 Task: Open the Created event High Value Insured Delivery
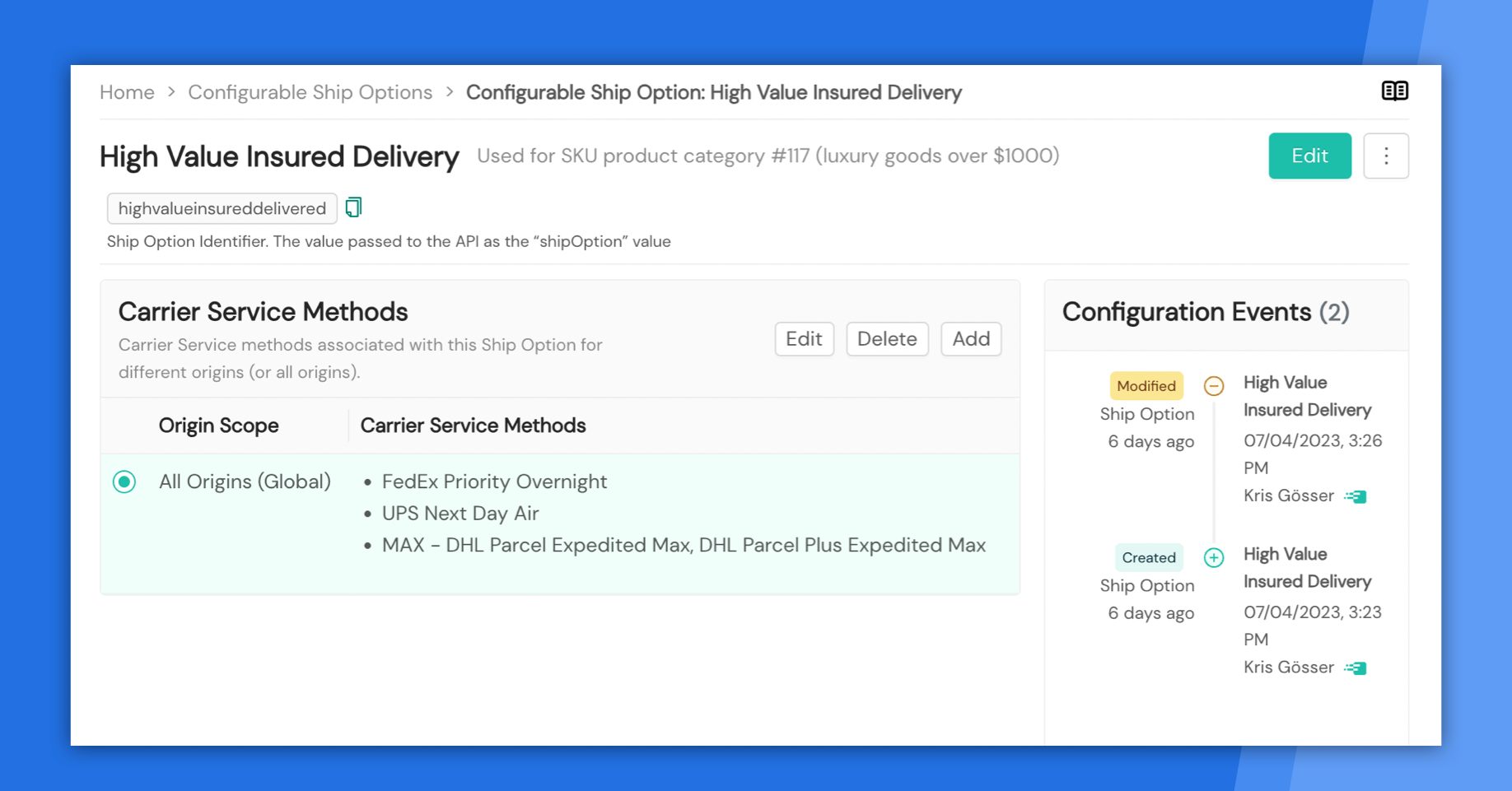(x=1307, y=568)
